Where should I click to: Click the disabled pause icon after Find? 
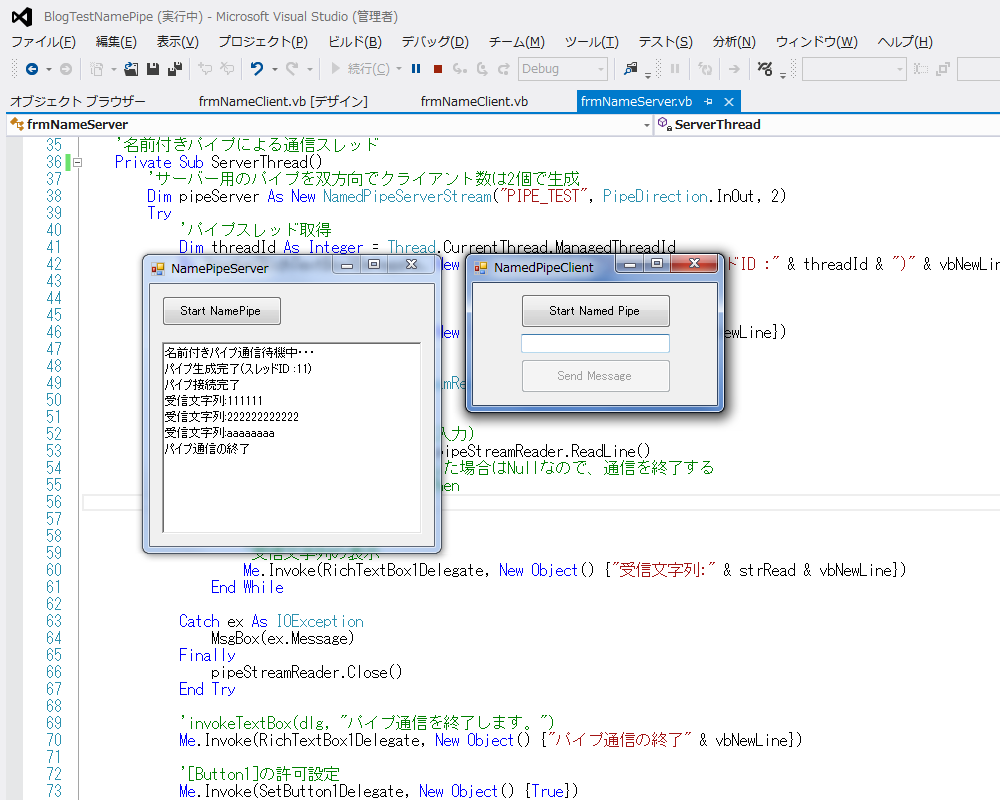(675, 68)
